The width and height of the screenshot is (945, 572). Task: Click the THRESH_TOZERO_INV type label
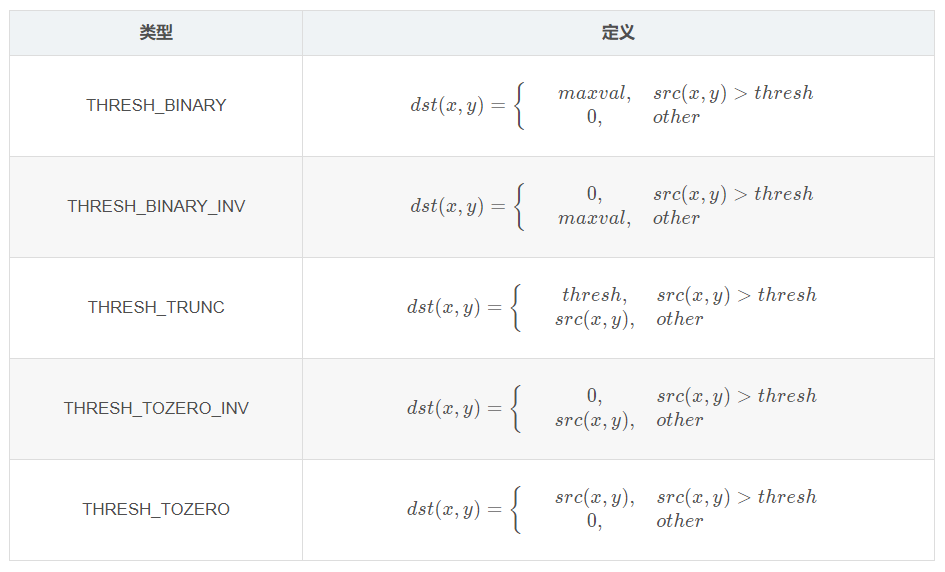156,408
